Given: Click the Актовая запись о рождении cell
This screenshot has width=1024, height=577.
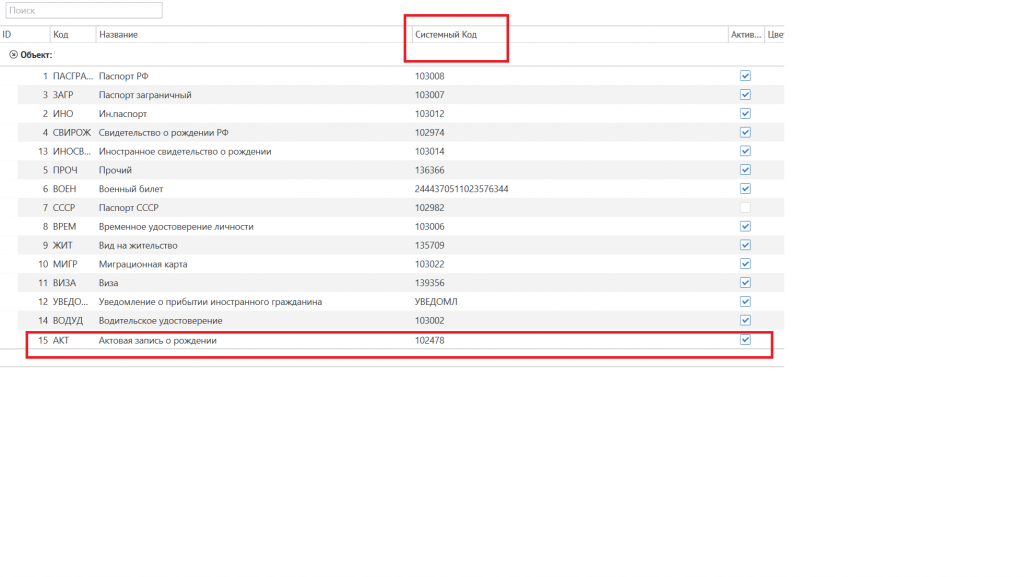Looking at the screenshot, I should [x=157, y=341].
